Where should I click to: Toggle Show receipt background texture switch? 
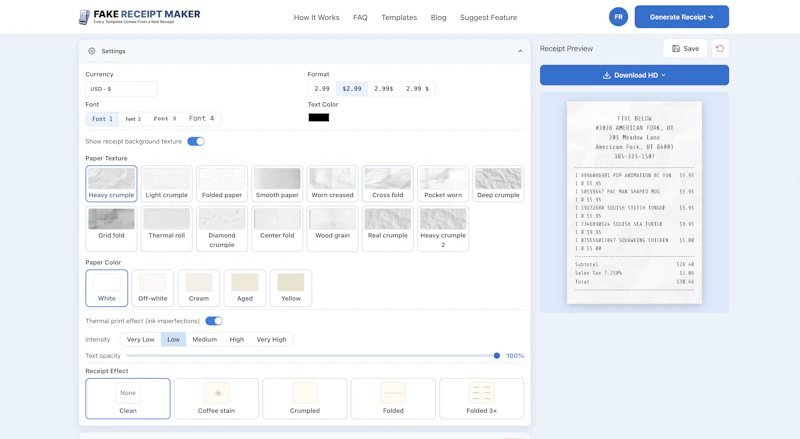click(196, 141)
